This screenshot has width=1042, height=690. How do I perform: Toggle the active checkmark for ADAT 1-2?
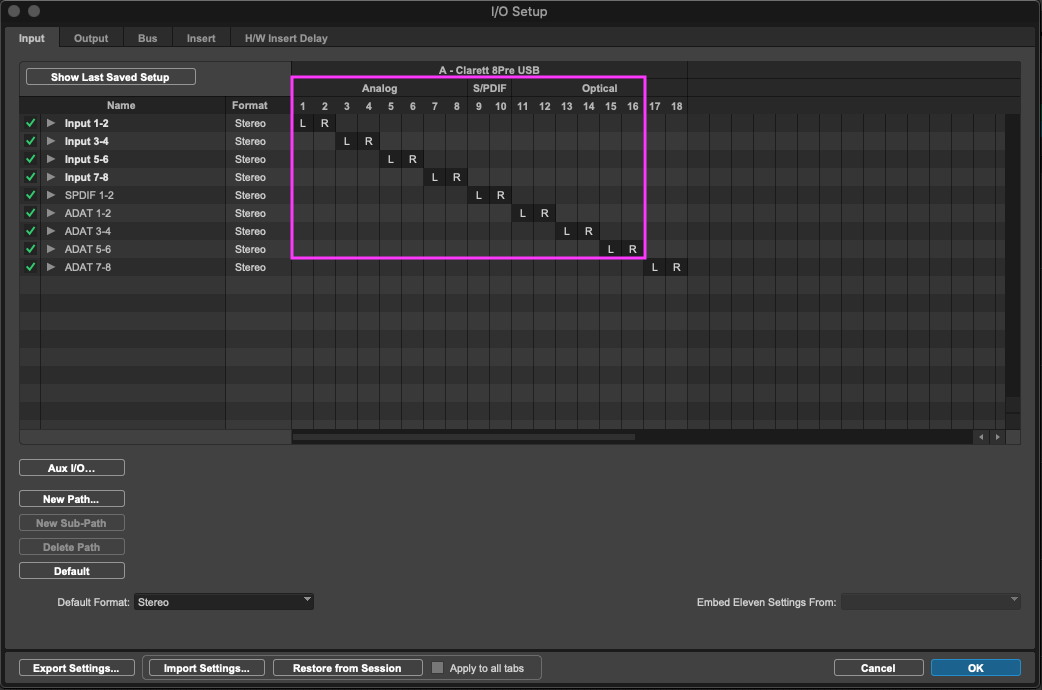(30, 213)
